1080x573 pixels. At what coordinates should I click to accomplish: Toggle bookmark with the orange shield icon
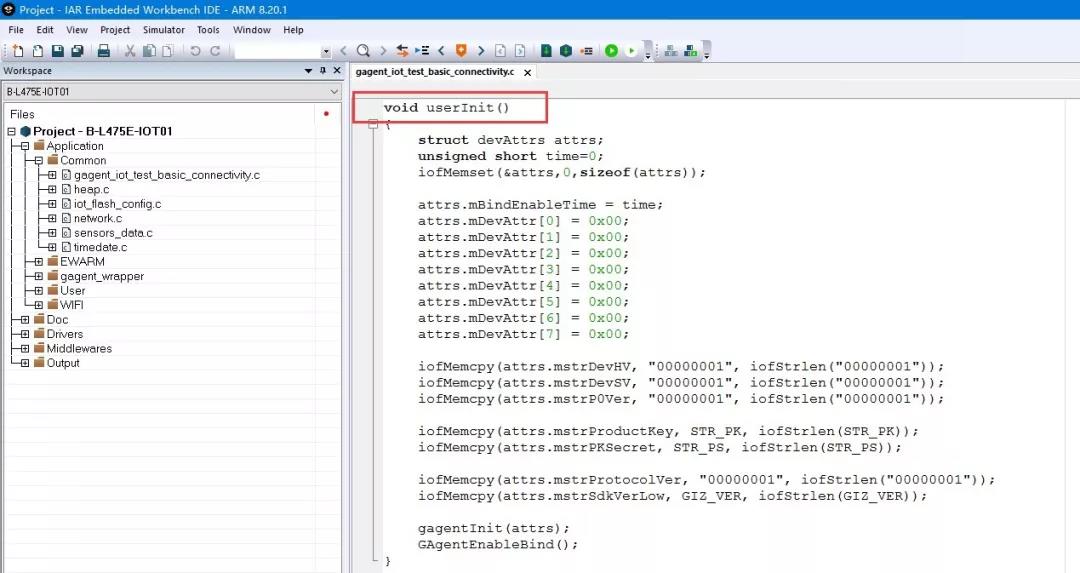point(461,51)
